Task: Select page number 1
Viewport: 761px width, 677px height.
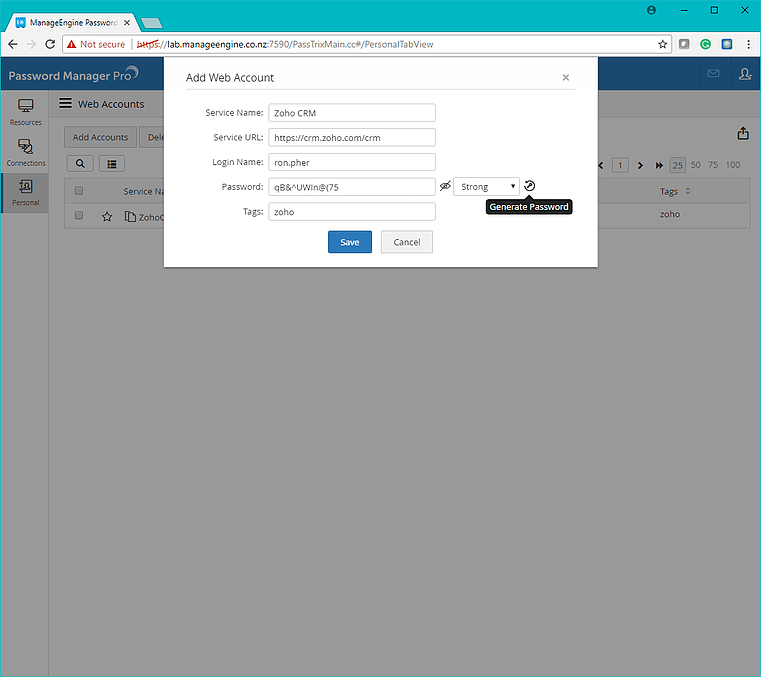Action: click(620, 165)
